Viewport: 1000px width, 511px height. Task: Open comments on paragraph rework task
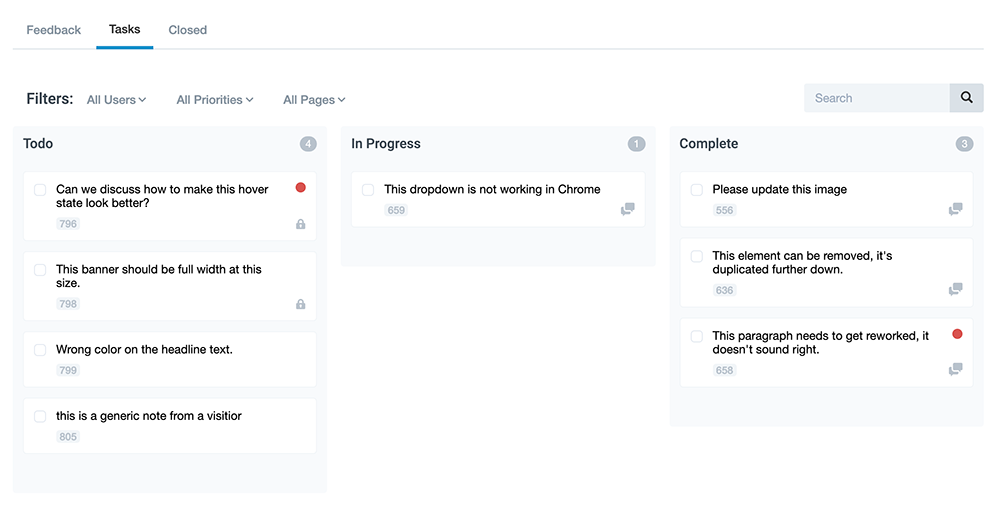956,369
